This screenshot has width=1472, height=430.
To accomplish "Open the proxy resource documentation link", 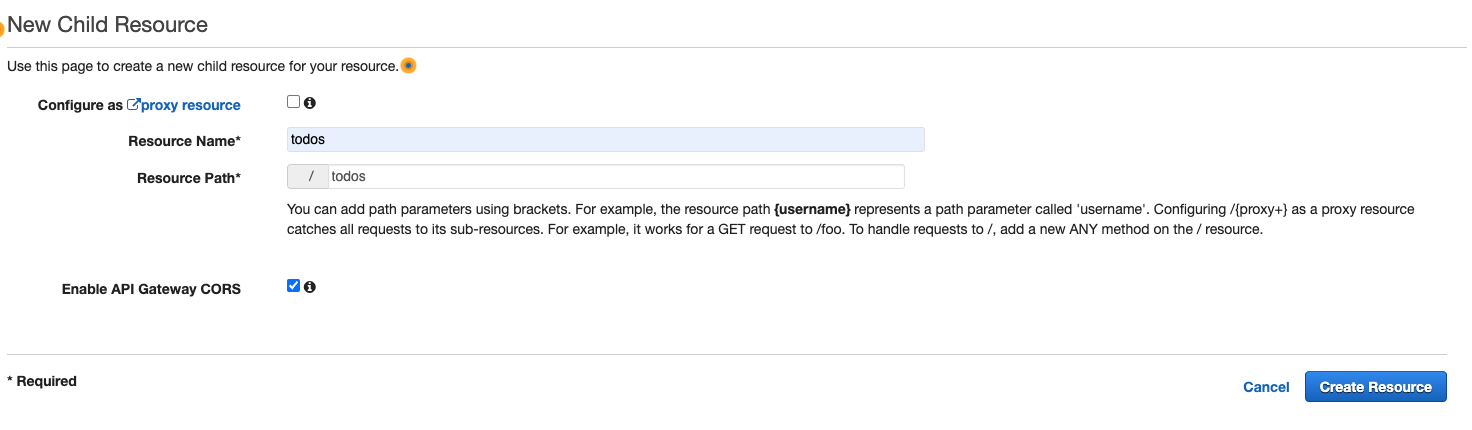I will (191, 105).
